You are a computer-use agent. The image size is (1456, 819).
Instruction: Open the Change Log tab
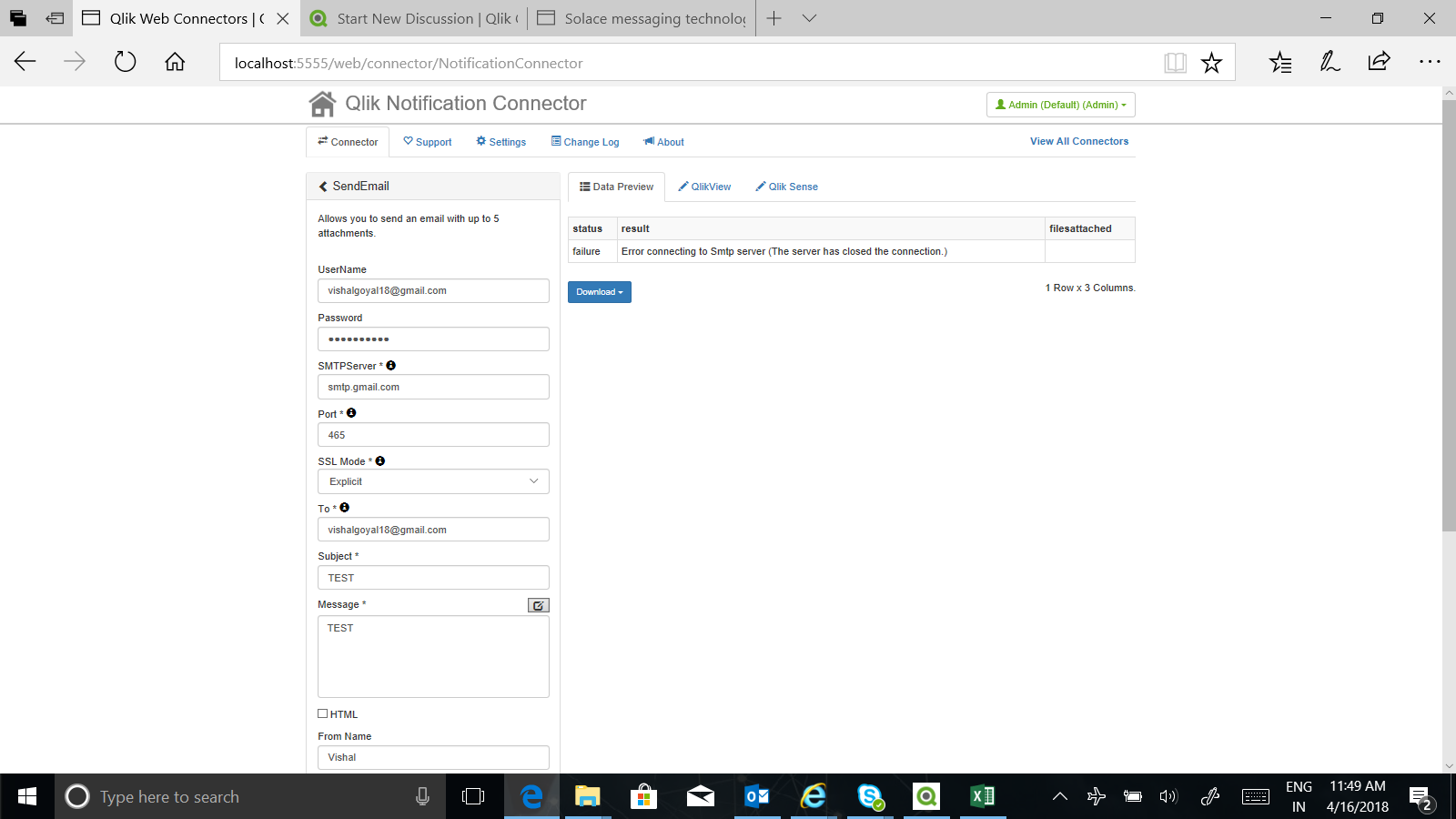[585, 142]
